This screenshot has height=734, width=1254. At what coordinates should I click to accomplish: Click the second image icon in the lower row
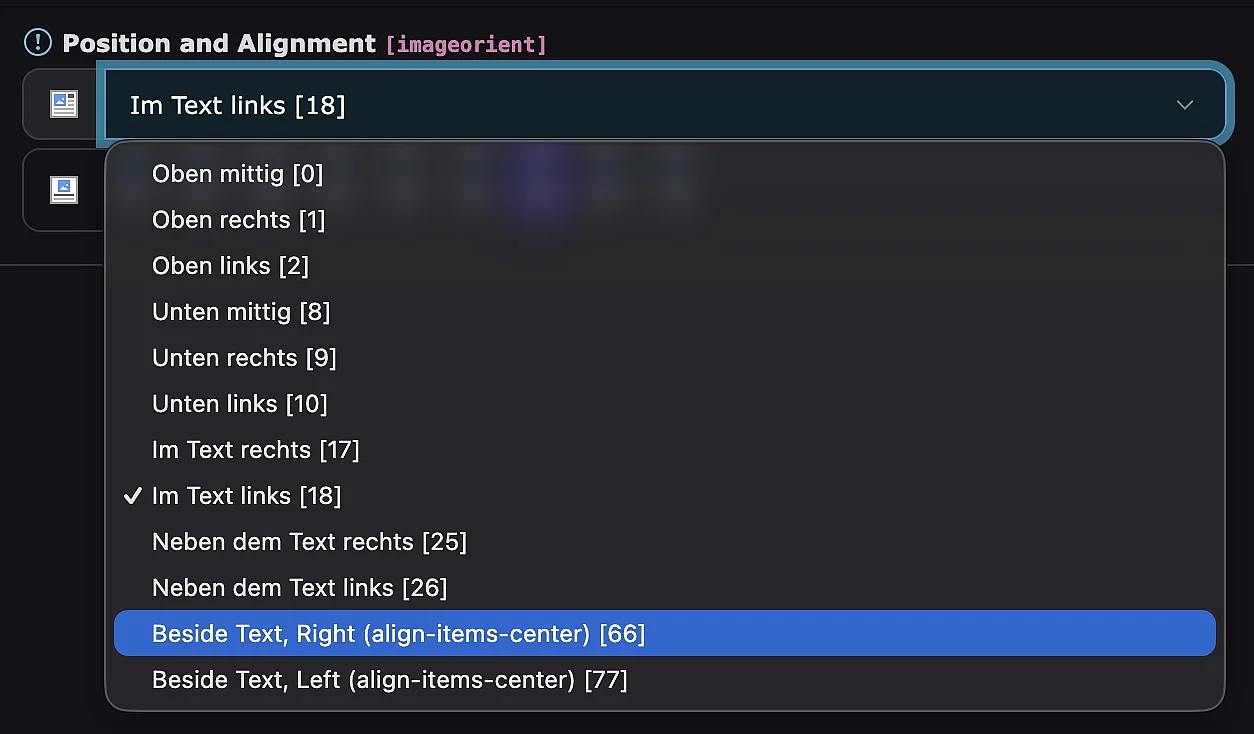(64, 190)
